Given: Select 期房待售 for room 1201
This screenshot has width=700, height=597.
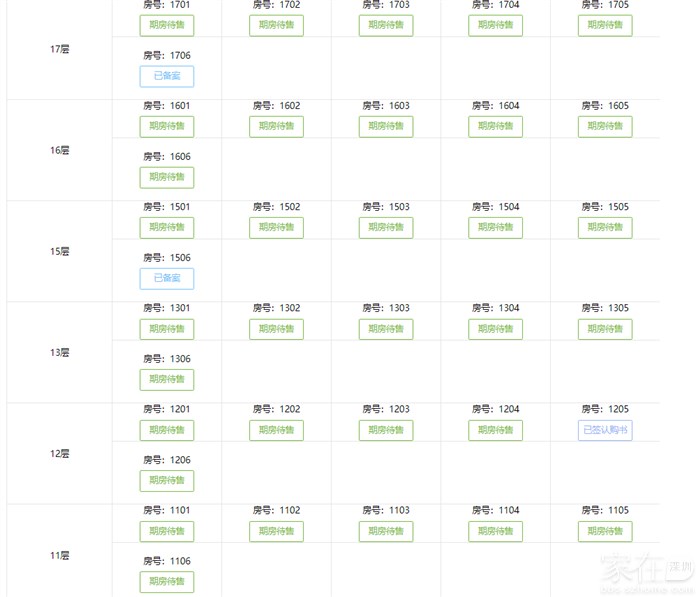Looking at the screenshot, I should pyautogui.click(x=166, y=430).
